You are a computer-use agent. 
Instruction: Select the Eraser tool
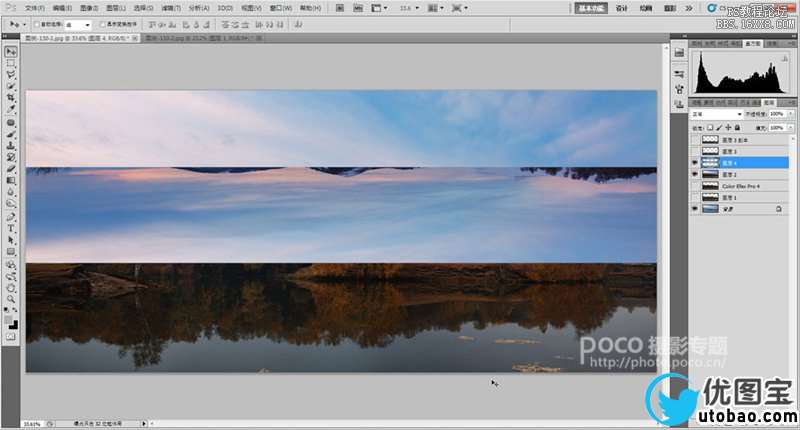(11, 169)
